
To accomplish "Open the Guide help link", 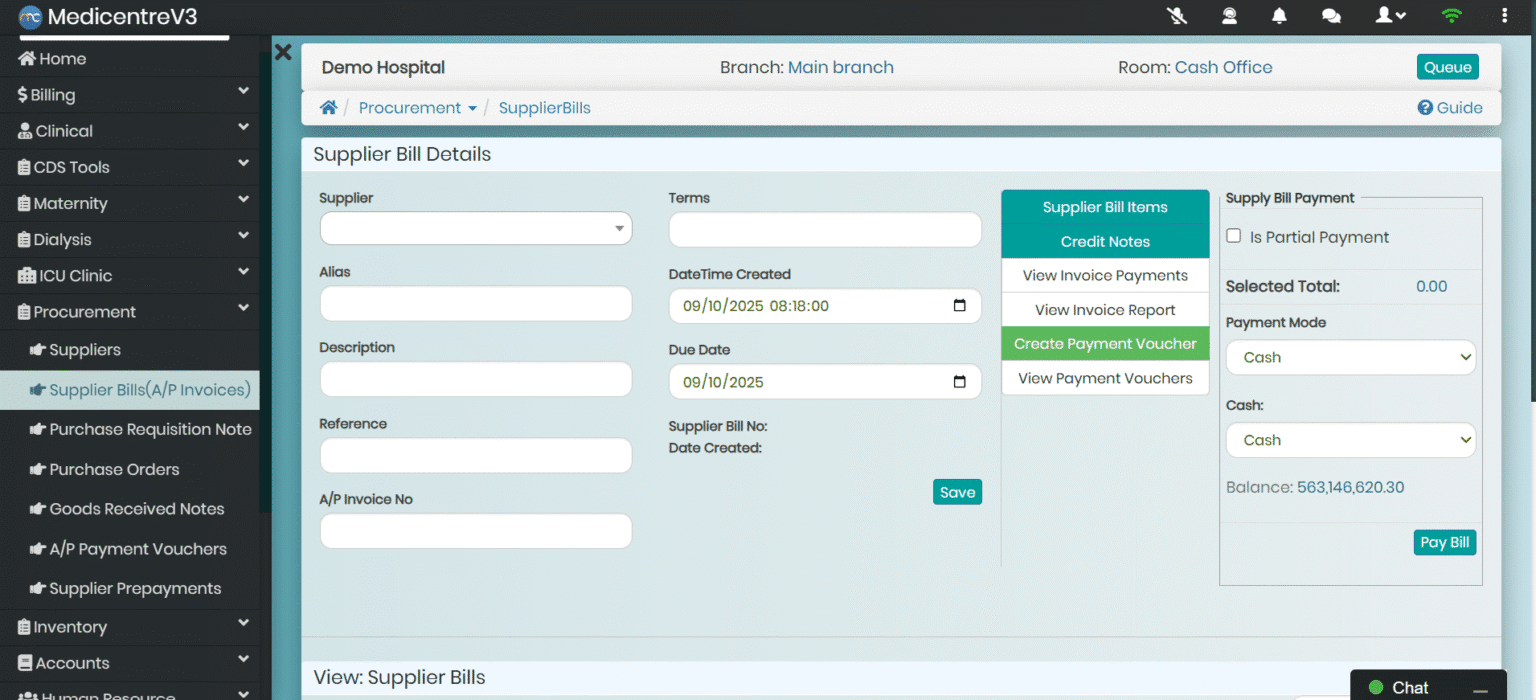I will coord(1450,108).
